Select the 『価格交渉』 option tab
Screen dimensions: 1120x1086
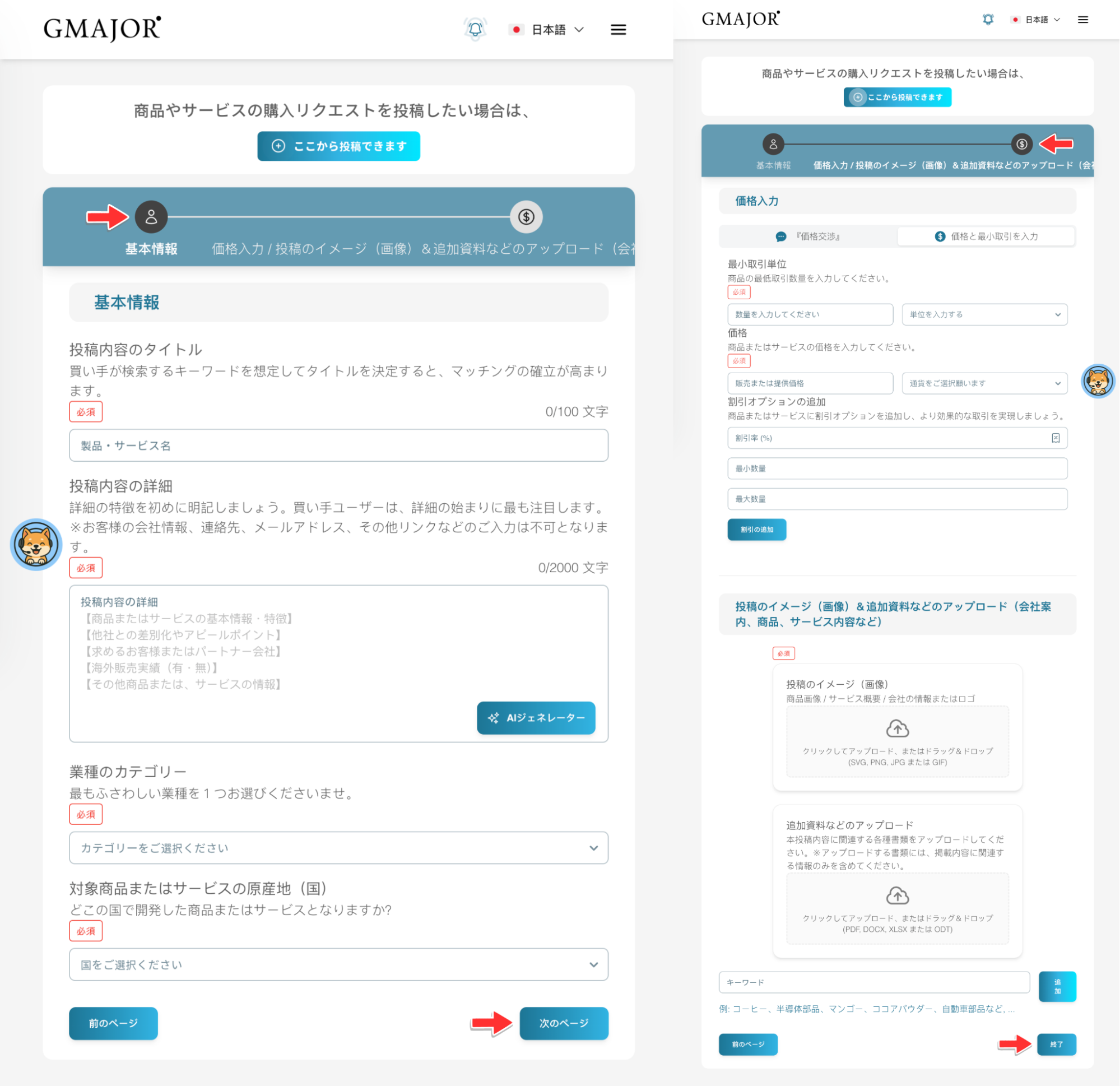(x=809, y=236)
